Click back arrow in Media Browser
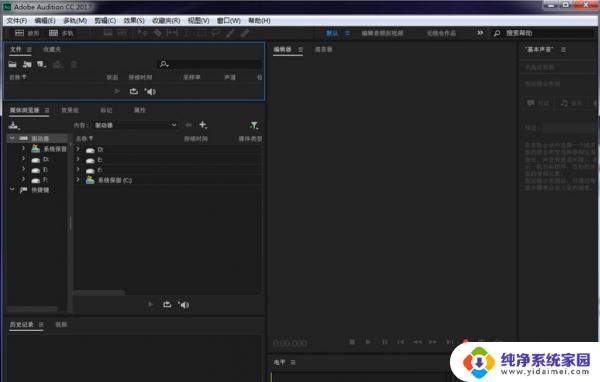 [x=188, y=125]
